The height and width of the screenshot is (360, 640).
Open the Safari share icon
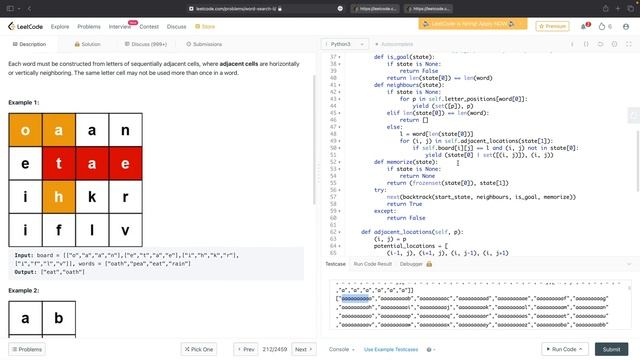coord(605,8)
